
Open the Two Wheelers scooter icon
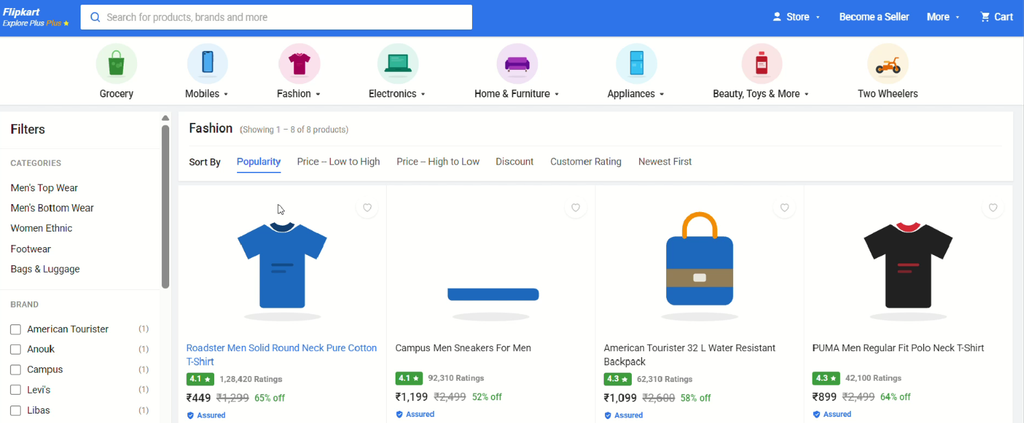click(888, 64)
